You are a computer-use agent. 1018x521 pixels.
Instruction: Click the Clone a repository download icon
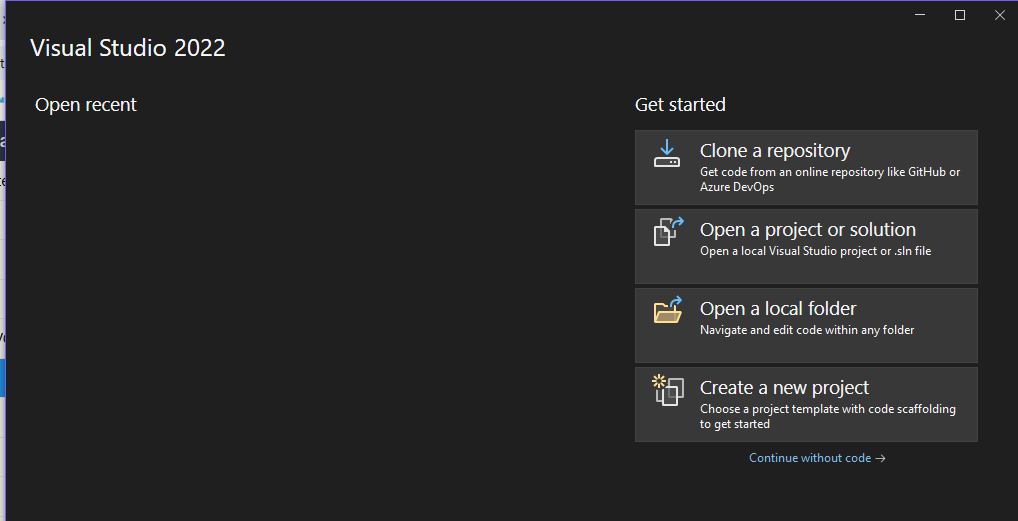point(667,154)
